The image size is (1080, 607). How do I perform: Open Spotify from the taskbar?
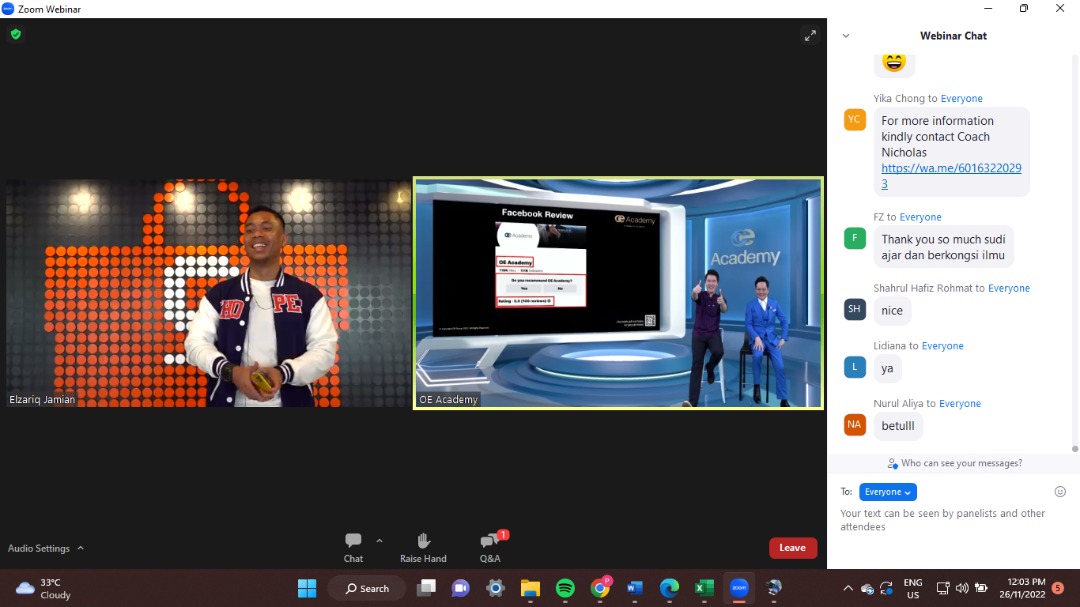coord(565,588)
